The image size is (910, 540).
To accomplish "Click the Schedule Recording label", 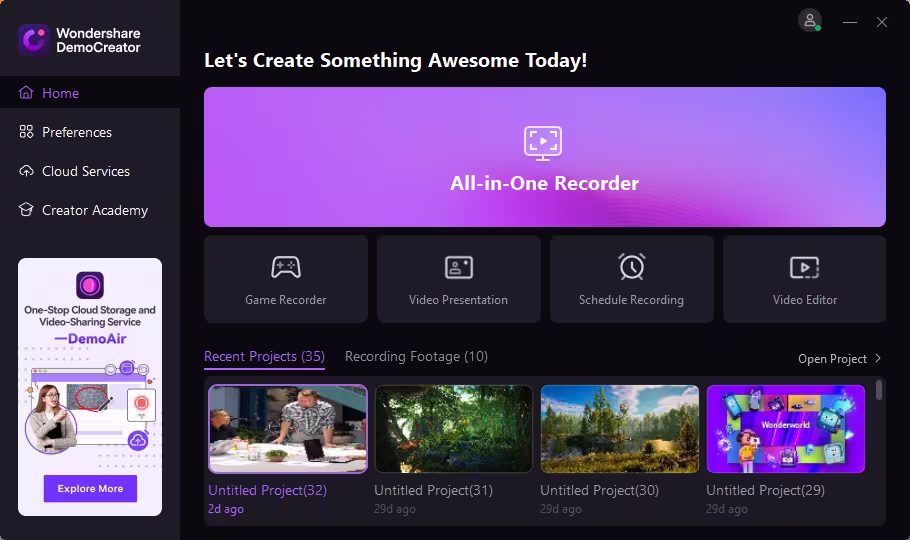I will coord(631,300).
